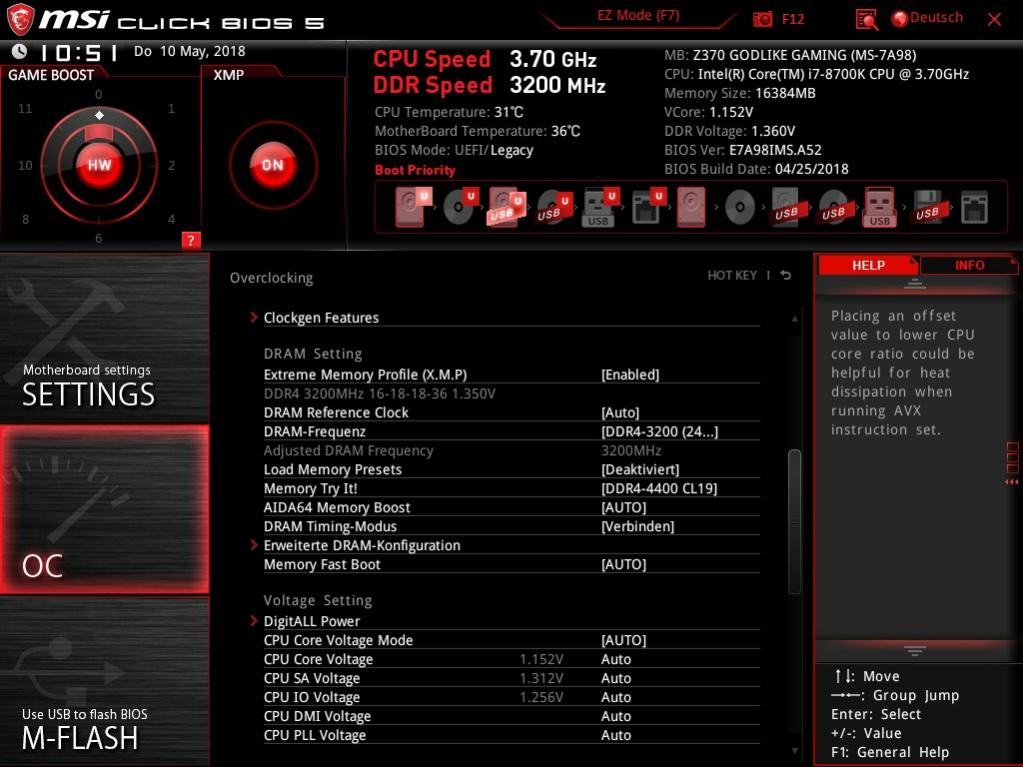This screenshot has height=767, width=1023.
Task: Open the BIOS search magnifier icon
Action: [866, 20]
